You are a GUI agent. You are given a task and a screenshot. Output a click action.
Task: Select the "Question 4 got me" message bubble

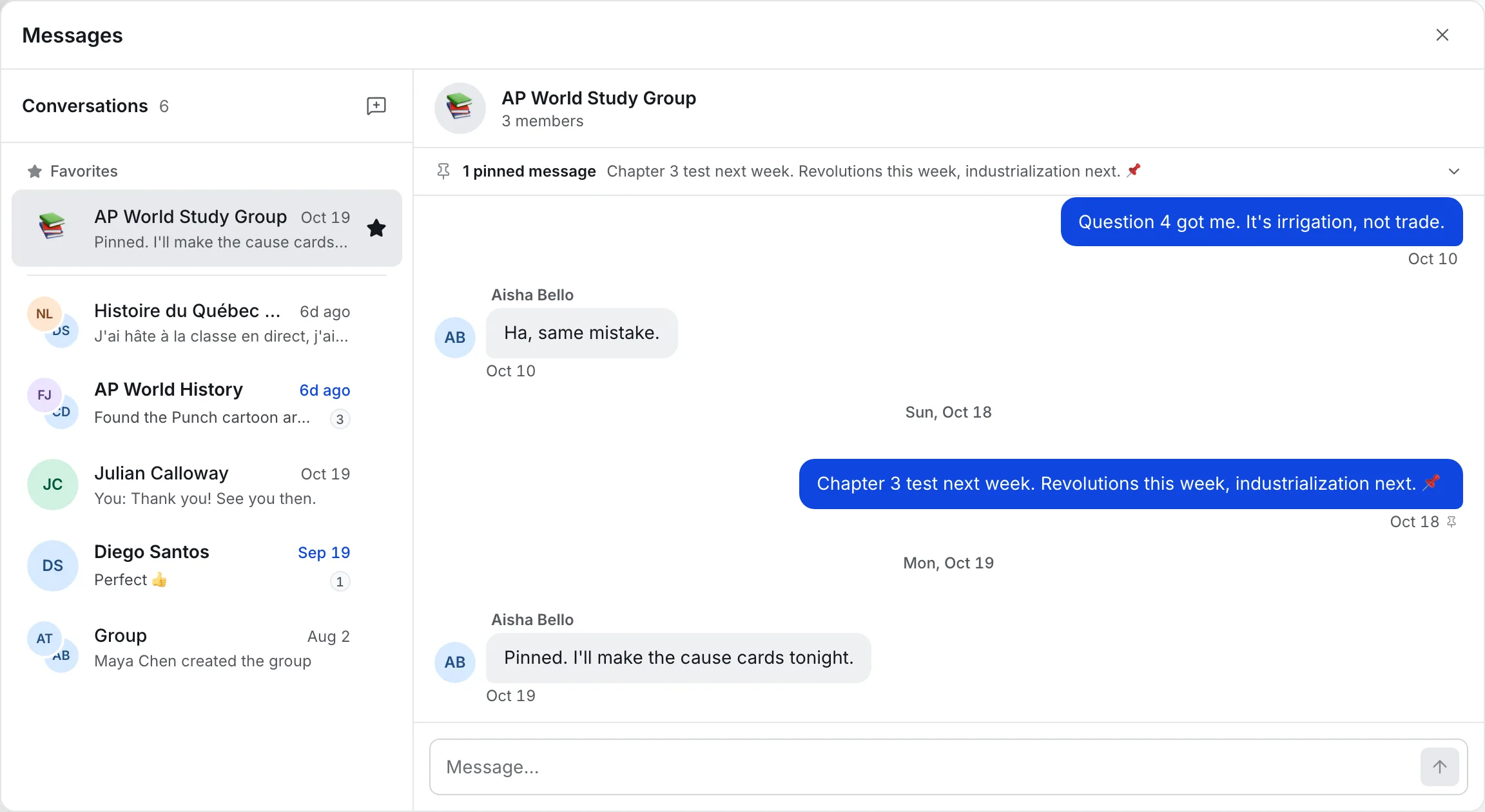tap(1261, 222)
